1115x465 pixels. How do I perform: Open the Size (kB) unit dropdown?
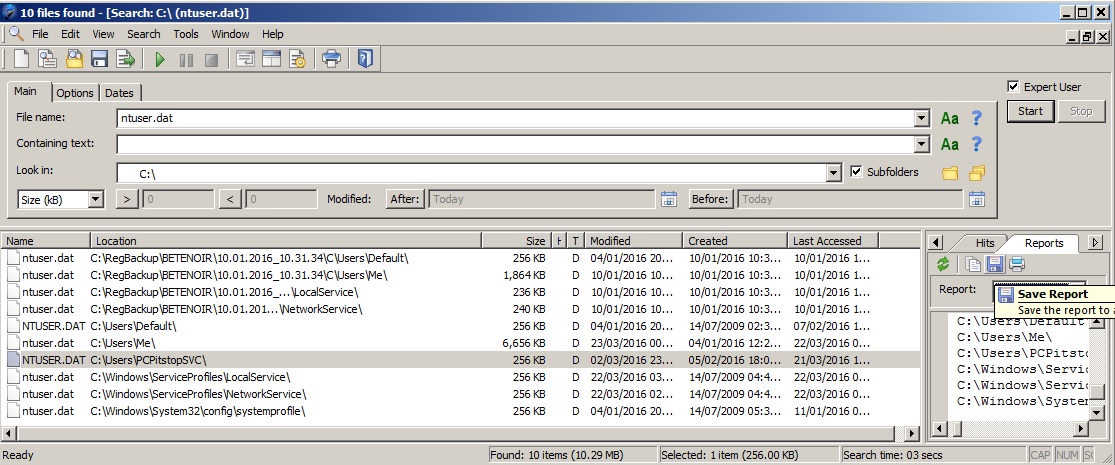click(95, 199)
